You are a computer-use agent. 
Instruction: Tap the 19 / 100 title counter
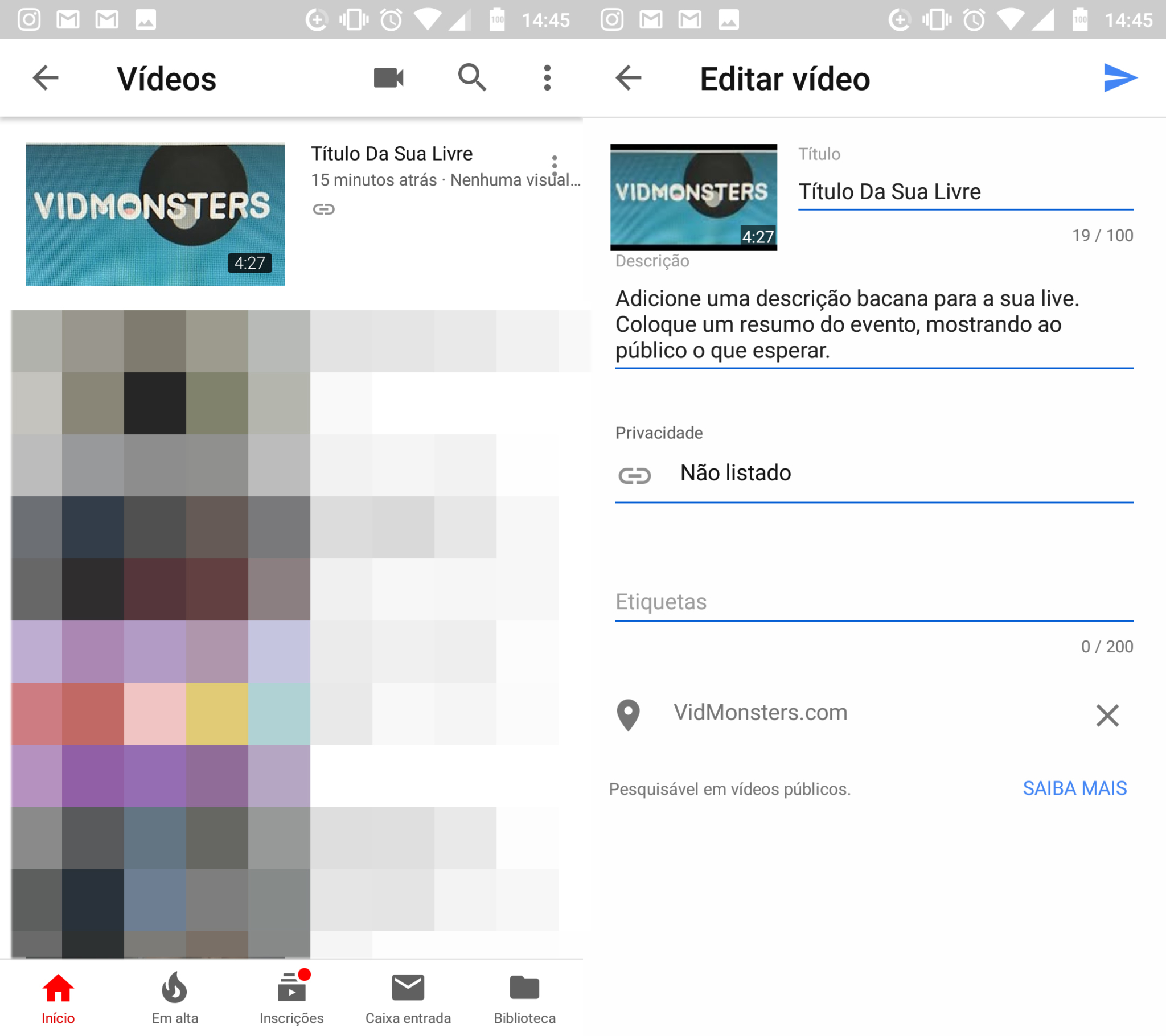[x=1102, y=236]
